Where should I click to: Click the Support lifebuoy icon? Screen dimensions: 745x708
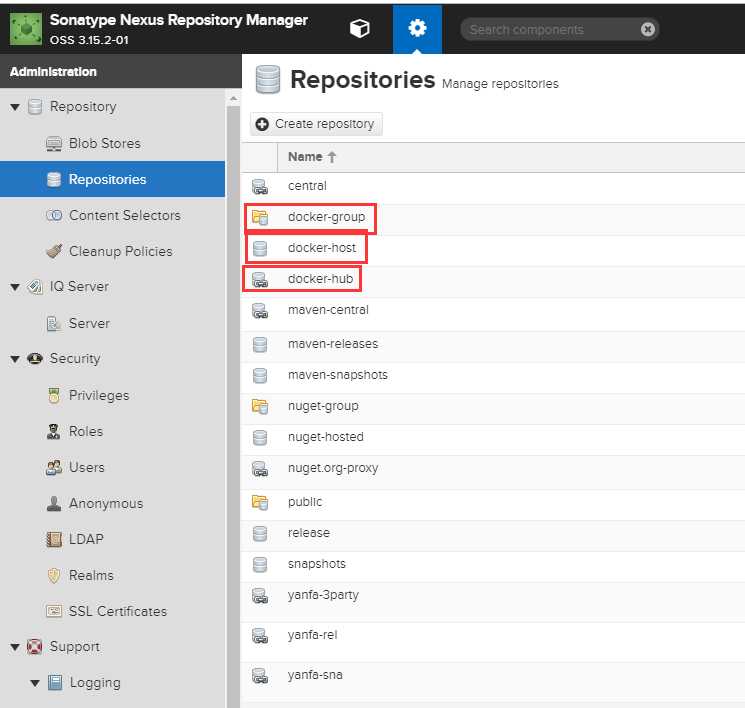34,647
